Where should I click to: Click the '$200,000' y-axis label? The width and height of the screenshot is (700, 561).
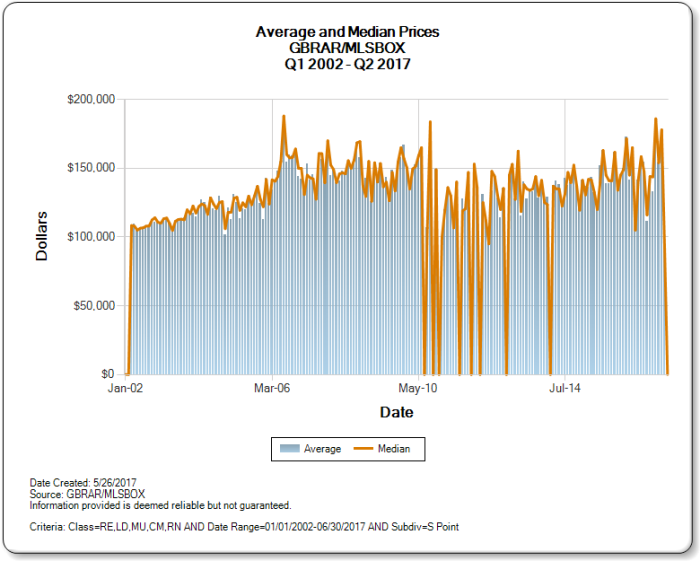91,99
